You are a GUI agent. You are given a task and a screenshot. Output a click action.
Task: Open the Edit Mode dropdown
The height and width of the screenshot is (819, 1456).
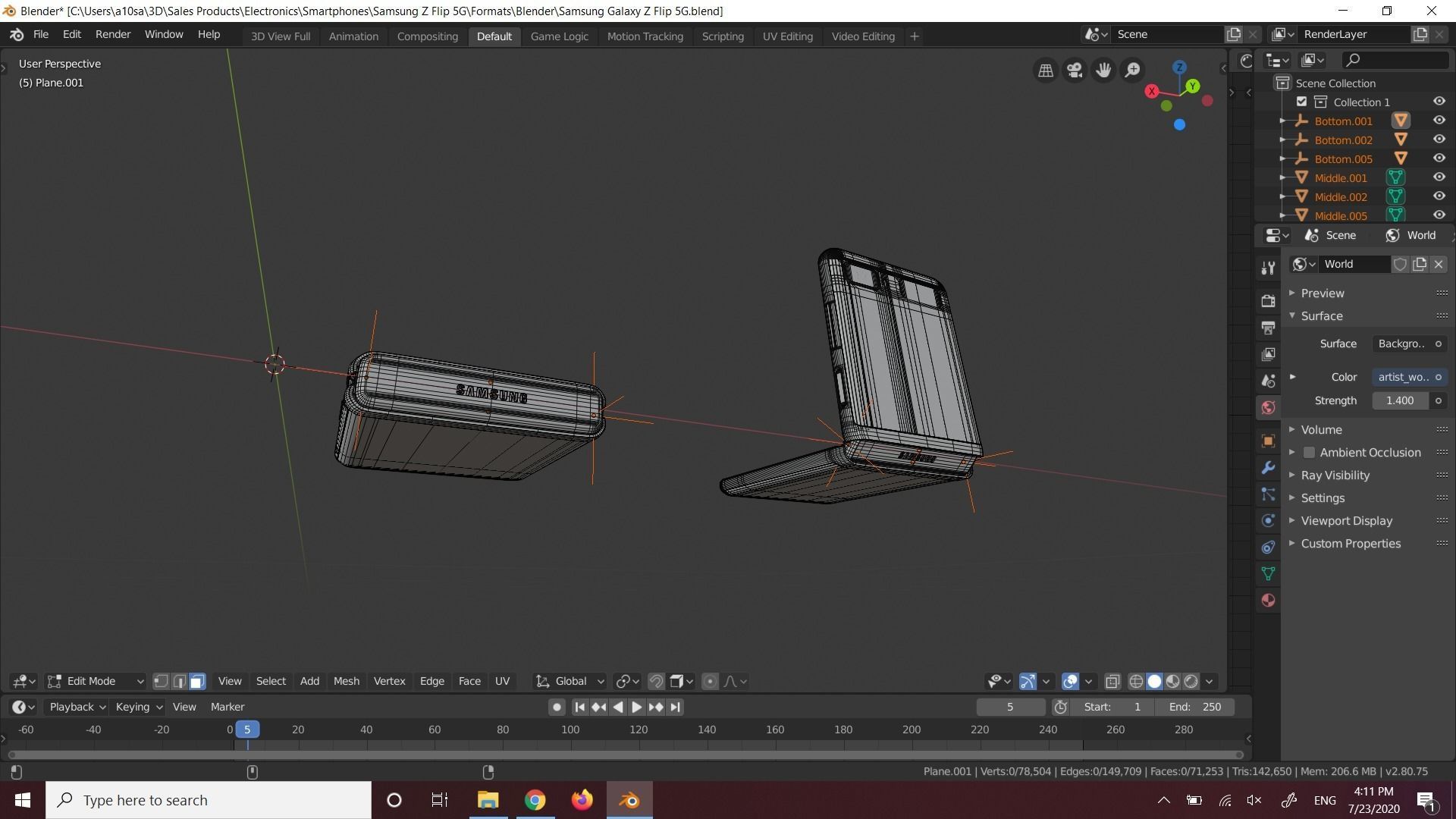96,681
